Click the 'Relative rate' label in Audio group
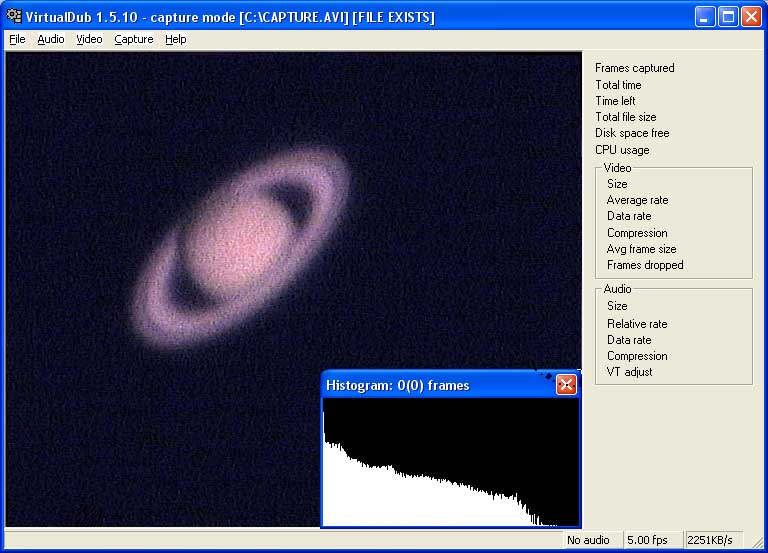This screenshot has height=553, width=768. (x=637, y=324)
